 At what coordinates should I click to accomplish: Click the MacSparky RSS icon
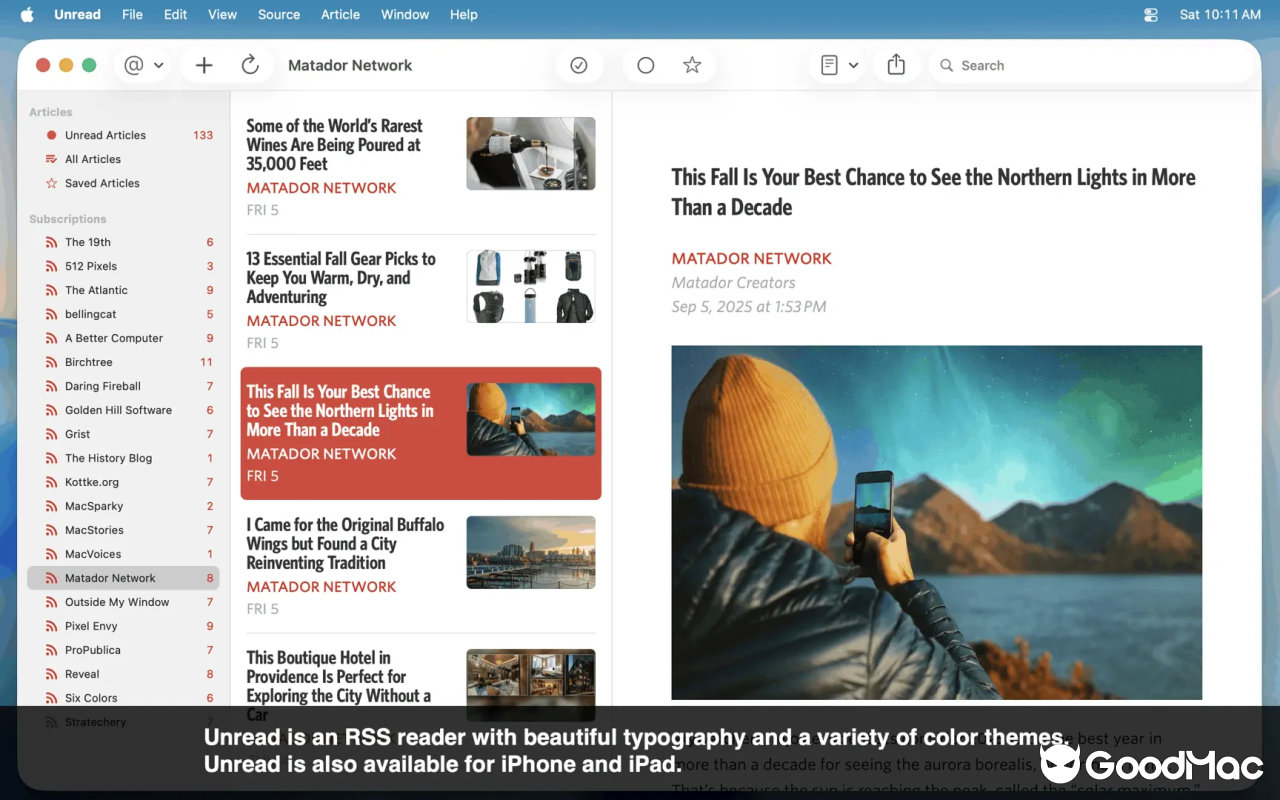[x=51, y=506]
